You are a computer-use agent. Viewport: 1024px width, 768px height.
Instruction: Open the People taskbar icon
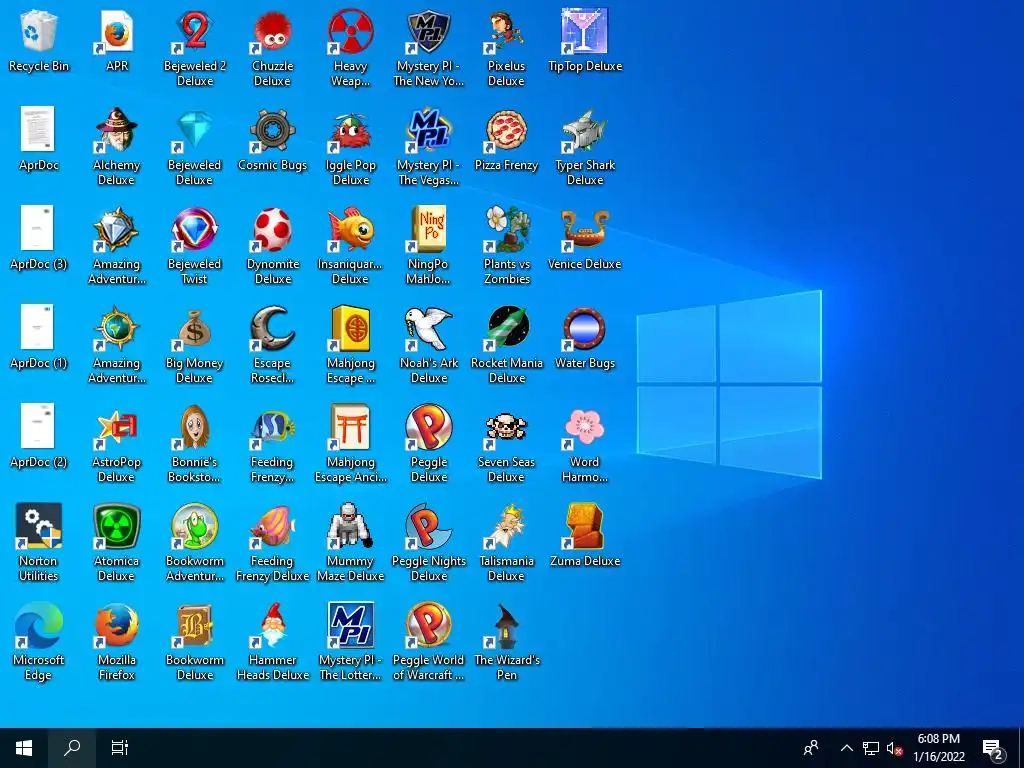811,748
